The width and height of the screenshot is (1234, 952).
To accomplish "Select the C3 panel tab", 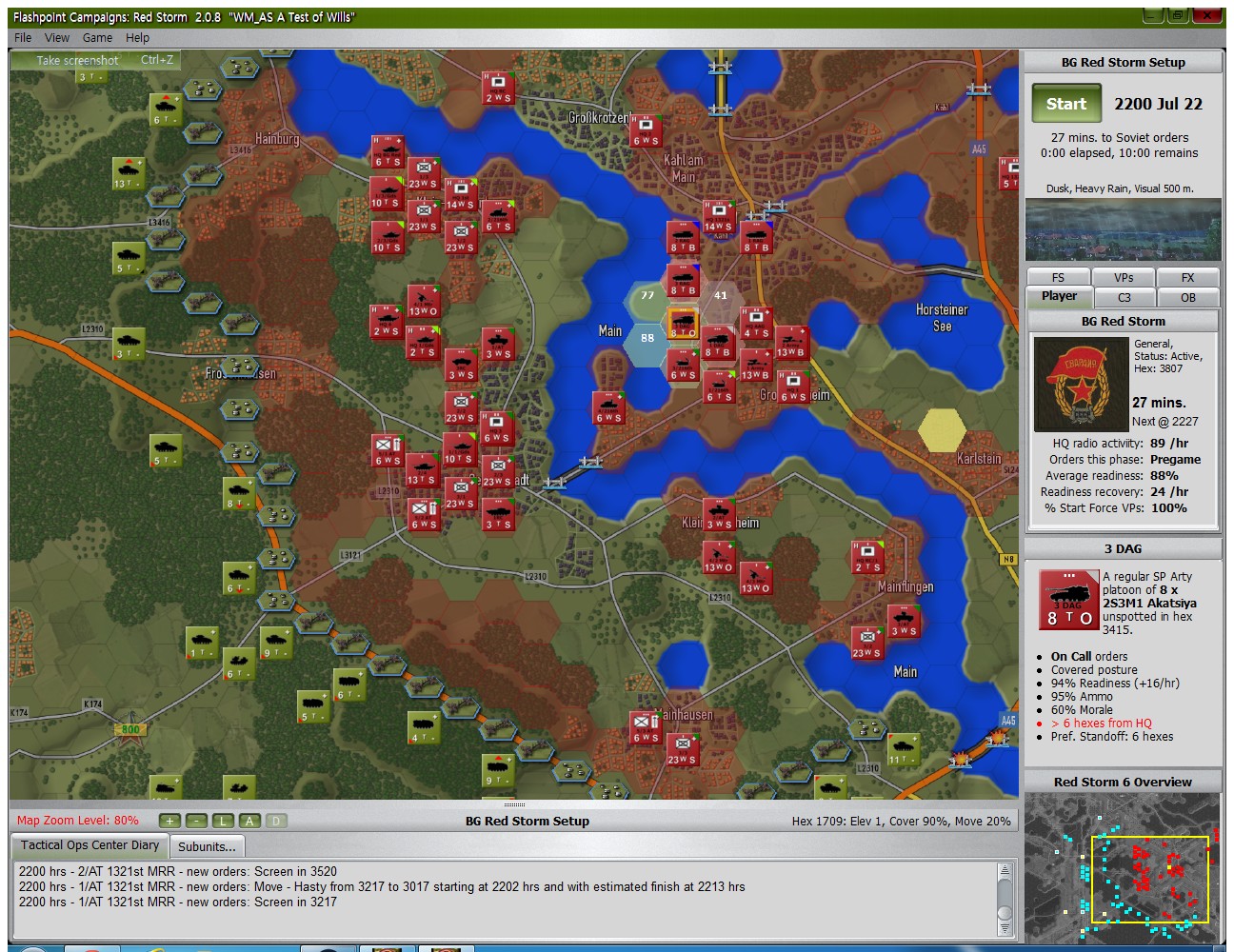I will click(x=1124, y=297).
